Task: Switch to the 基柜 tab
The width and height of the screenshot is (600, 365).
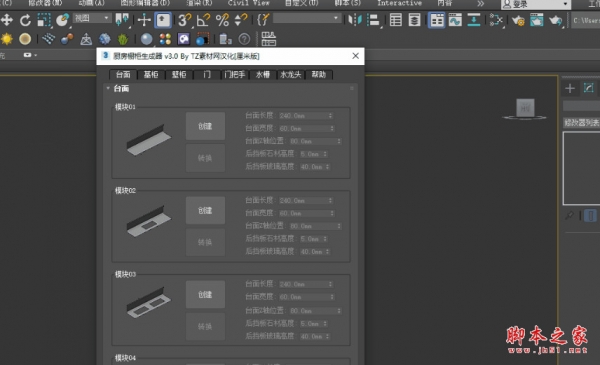Action: click(x=151, y=75)
